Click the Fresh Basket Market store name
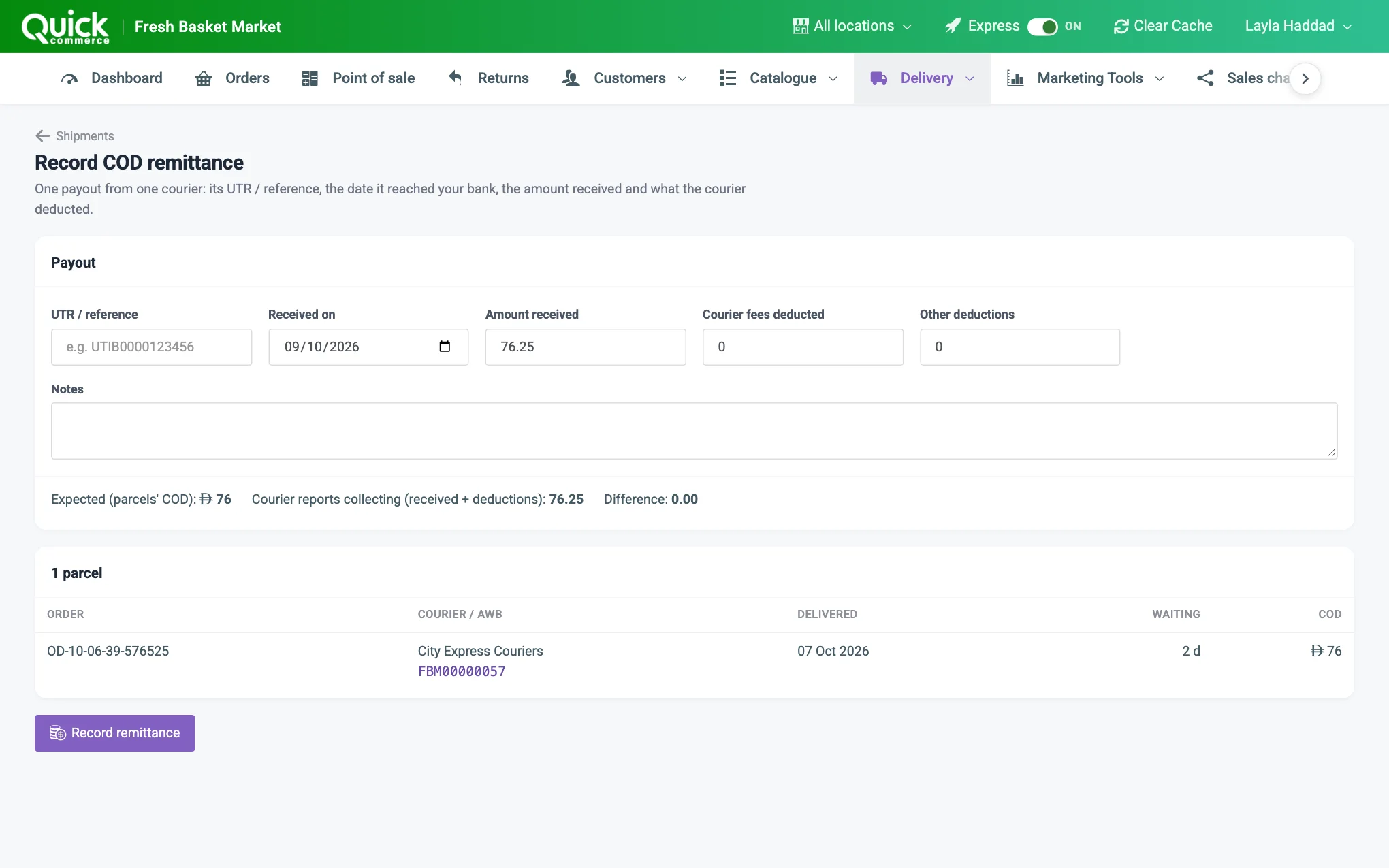Screen dimensions: 1389x868 pos(208,27)
